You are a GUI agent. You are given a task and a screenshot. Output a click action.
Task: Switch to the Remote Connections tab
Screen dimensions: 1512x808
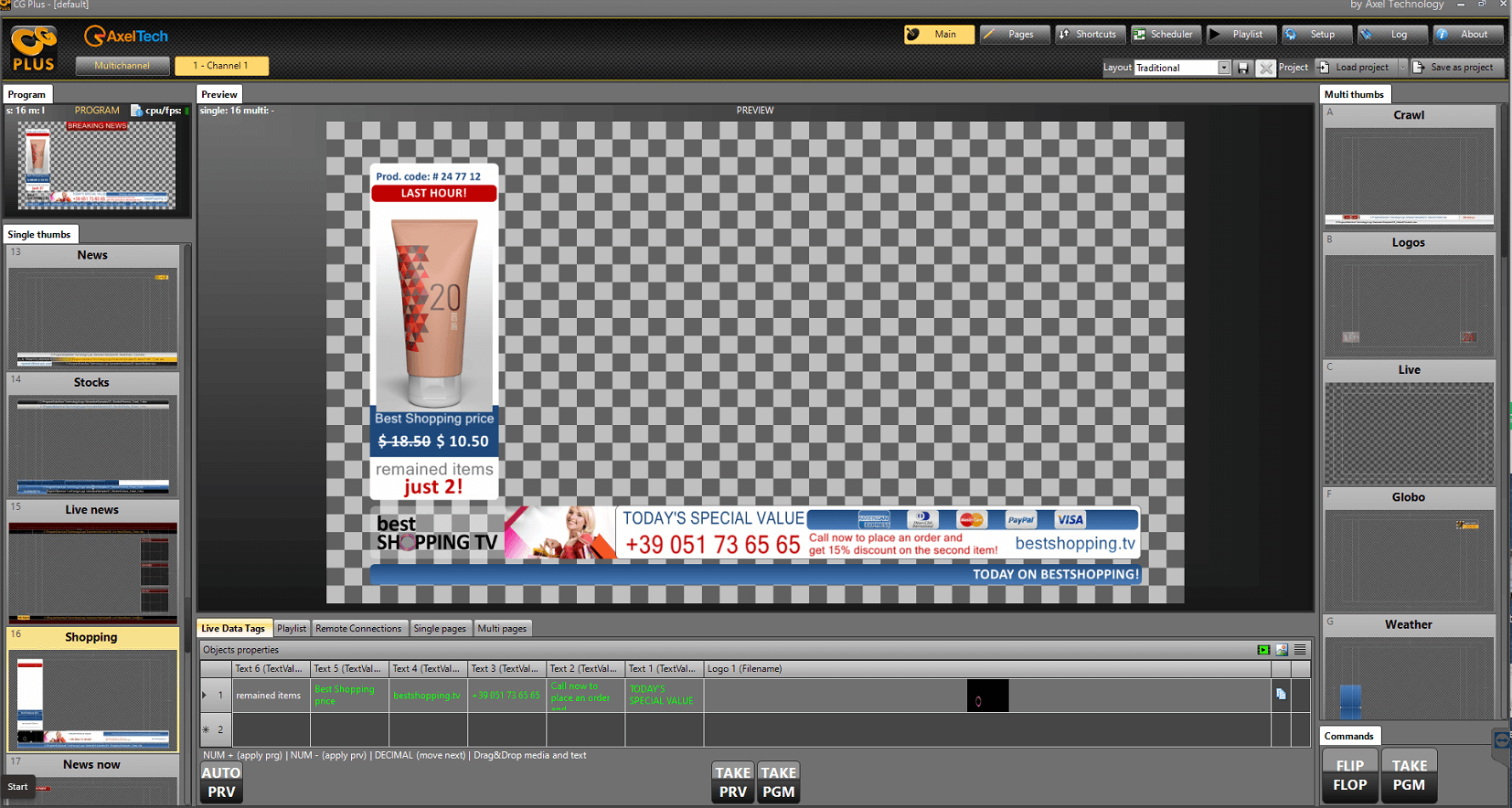coord(358,629)
